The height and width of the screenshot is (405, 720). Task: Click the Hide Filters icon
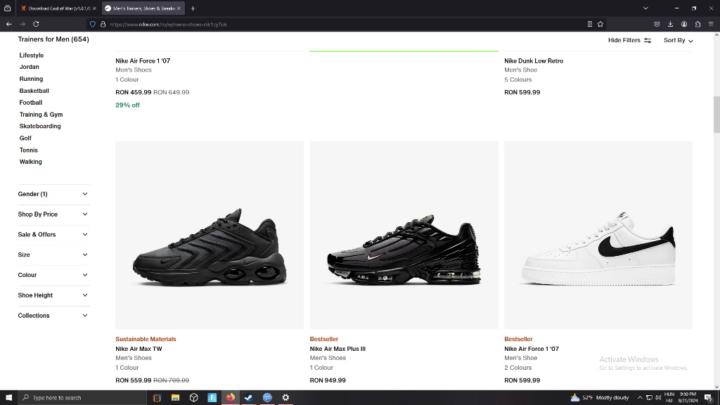(648, 40)
